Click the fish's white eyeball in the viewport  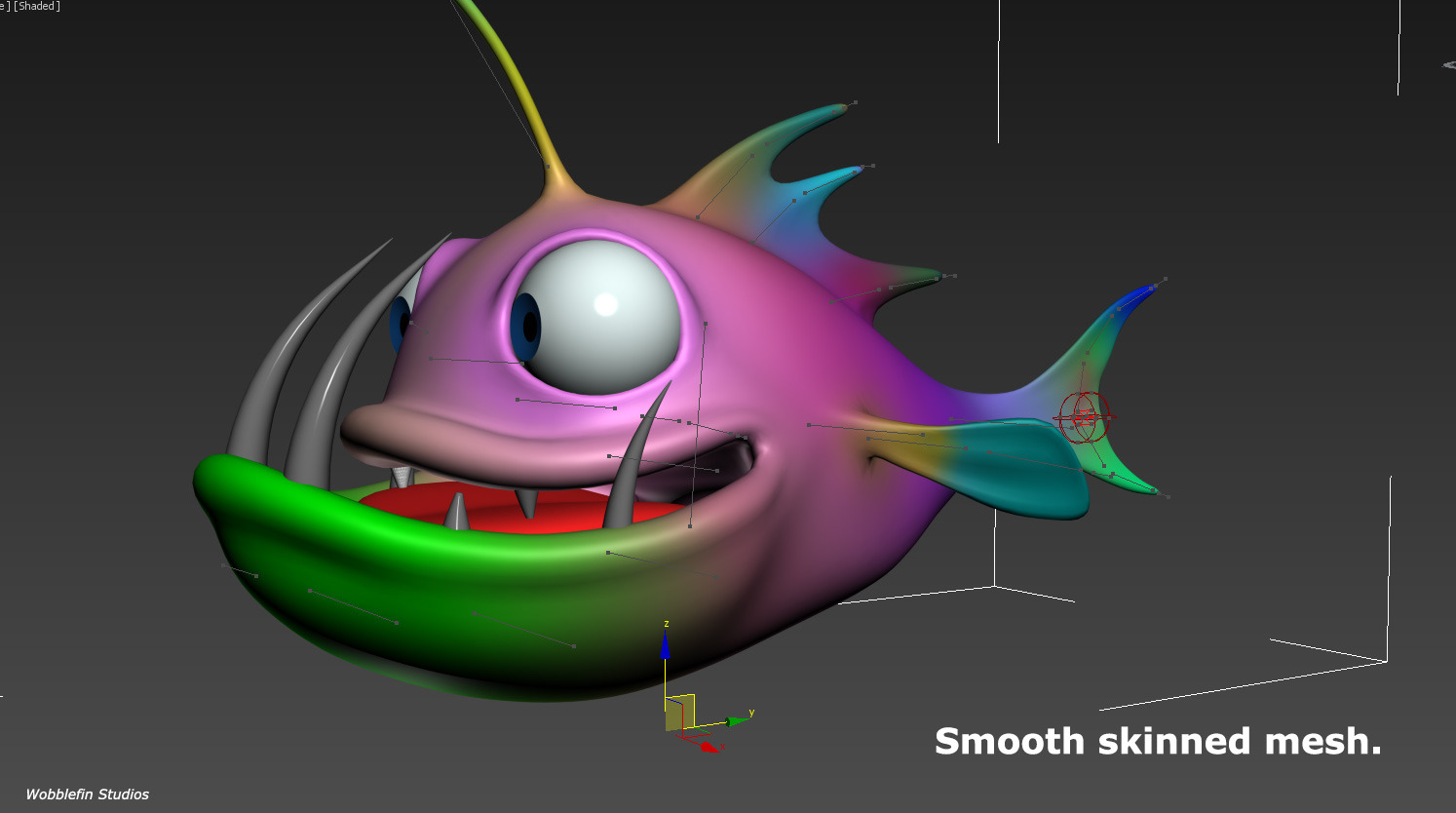coord(594,312)
